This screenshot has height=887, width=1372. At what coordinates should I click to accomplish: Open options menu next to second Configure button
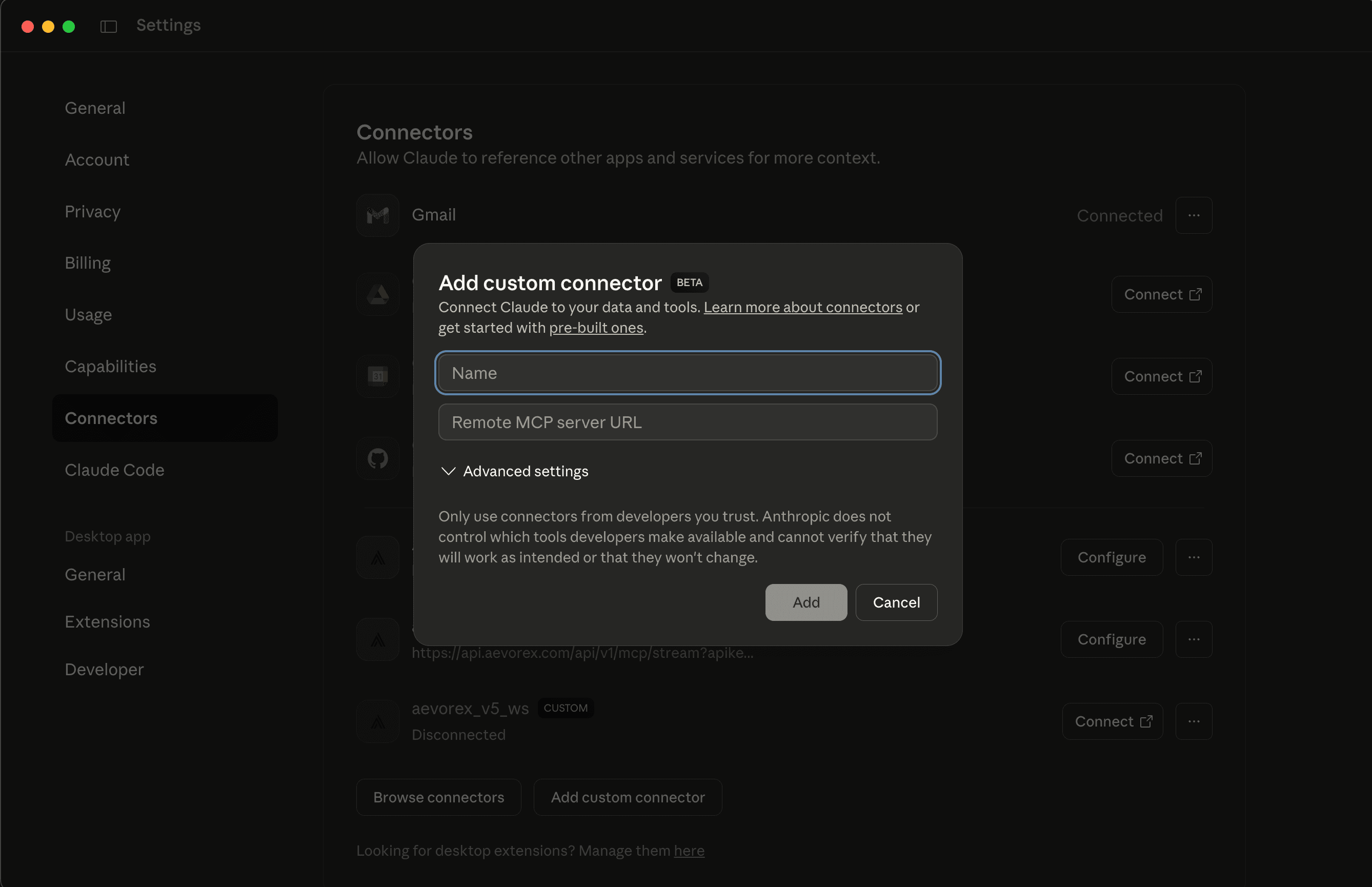click(x=1194, y=639)
